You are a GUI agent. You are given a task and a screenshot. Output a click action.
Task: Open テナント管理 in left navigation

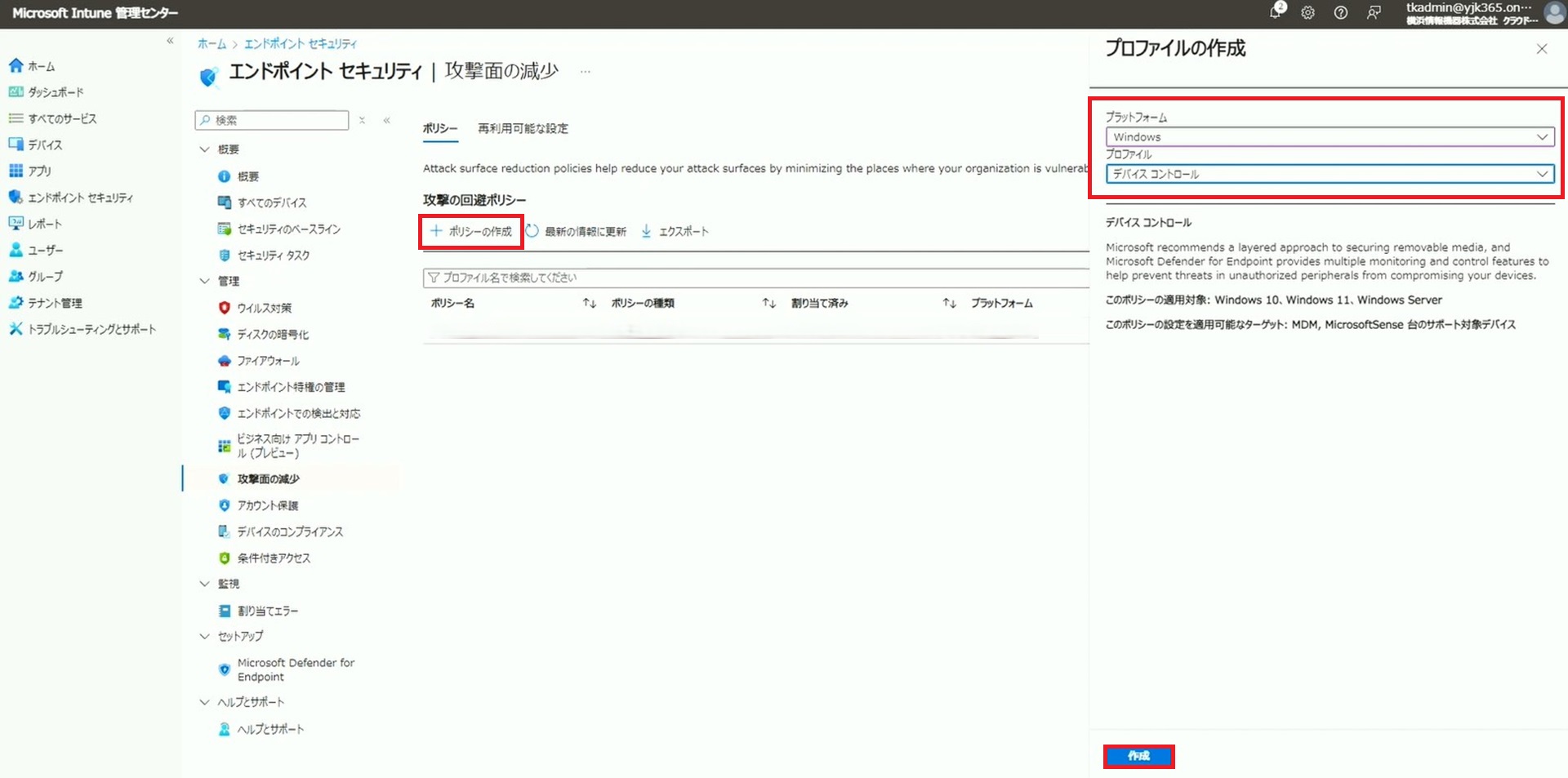tap(45, 303)
